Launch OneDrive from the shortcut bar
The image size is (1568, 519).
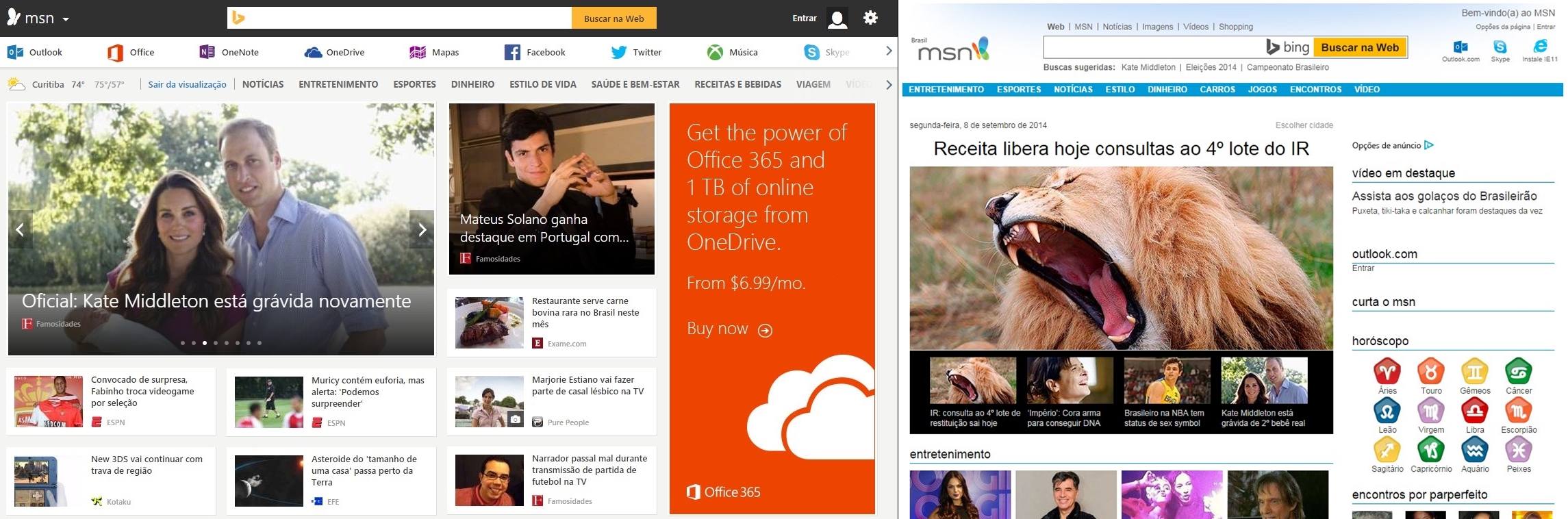313,52
